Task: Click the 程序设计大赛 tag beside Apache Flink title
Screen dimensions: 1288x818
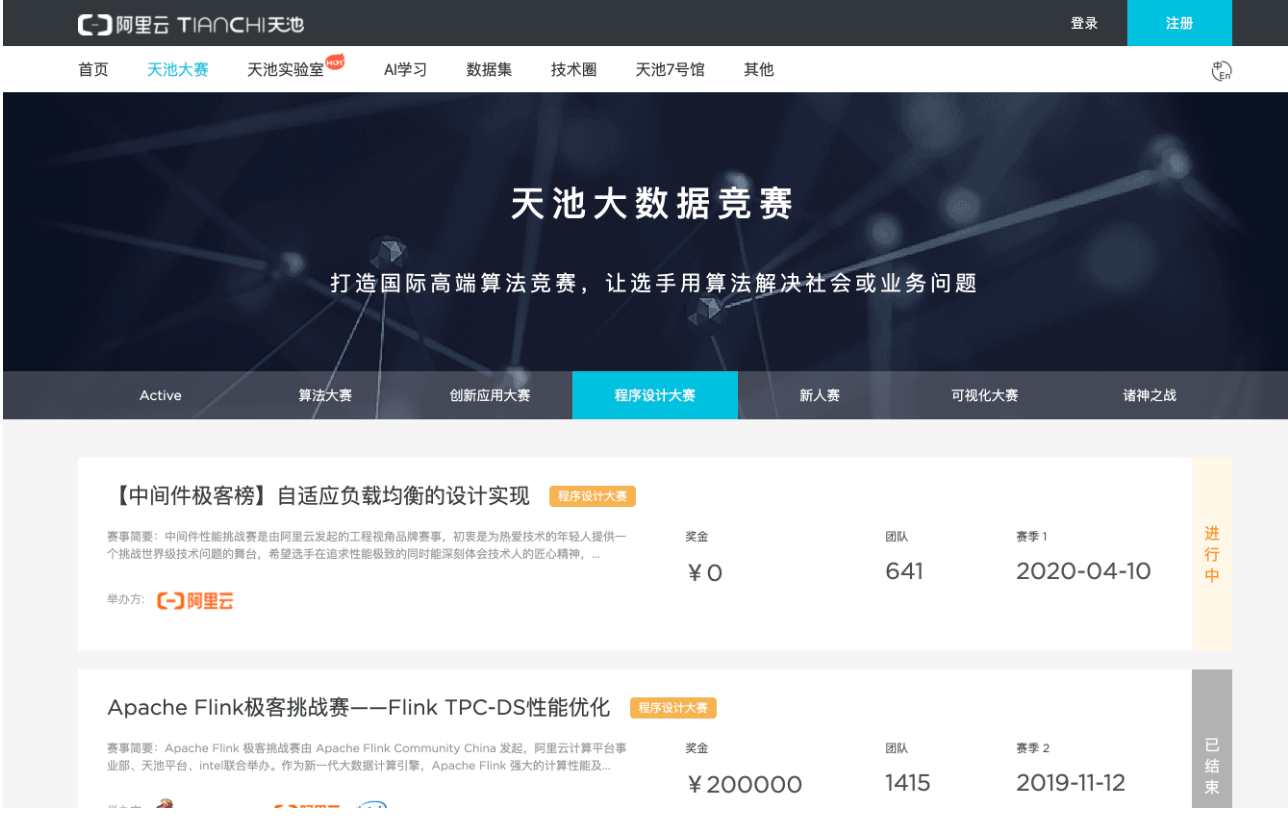Action: point(673,708)
